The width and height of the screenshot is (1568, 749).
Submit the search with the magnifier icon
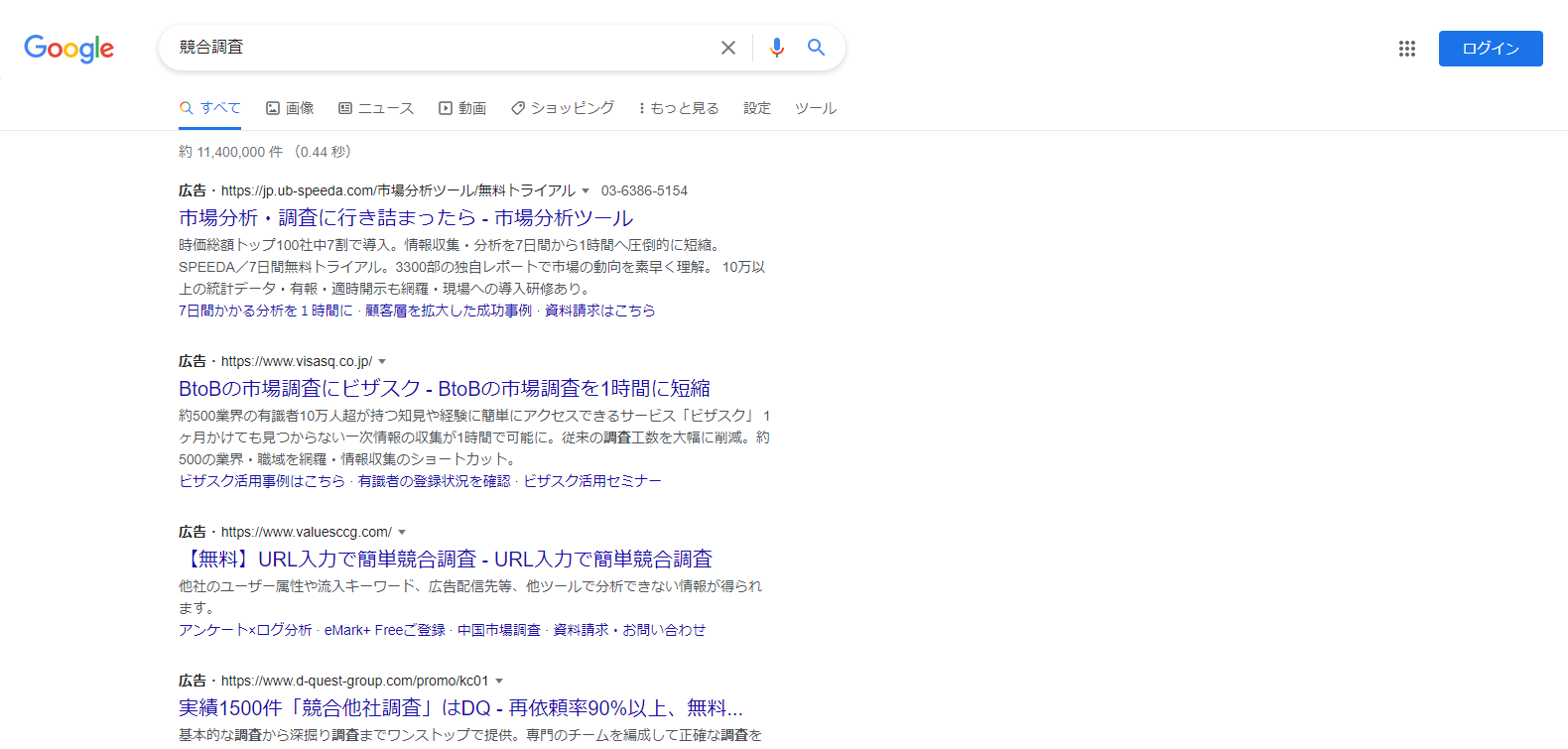pyautogui.click(x=816, y=47)
